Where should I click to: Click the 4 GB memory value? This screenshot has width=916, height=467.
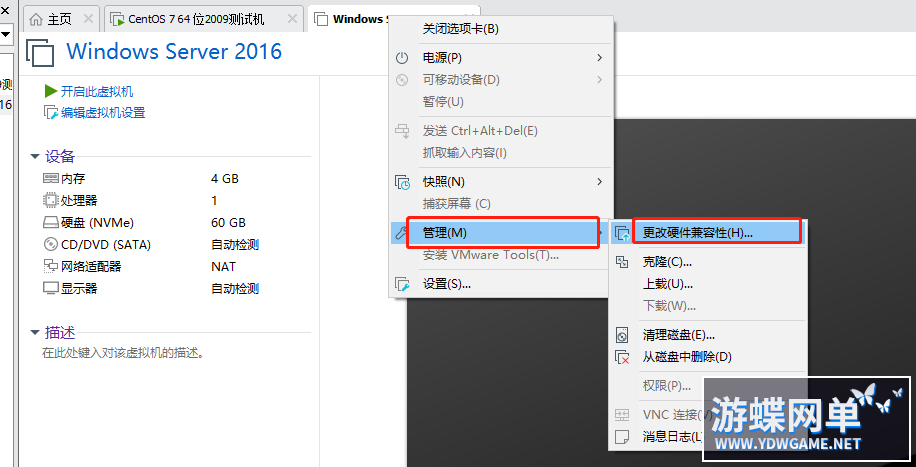pos(225,179)
